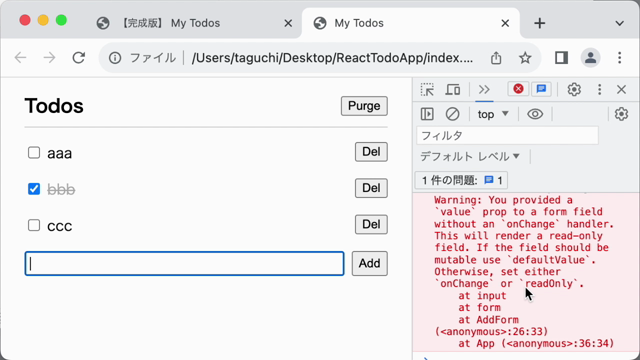Click the browser back arrow
The image size is (640, 360).
click(x=20, y=58)
